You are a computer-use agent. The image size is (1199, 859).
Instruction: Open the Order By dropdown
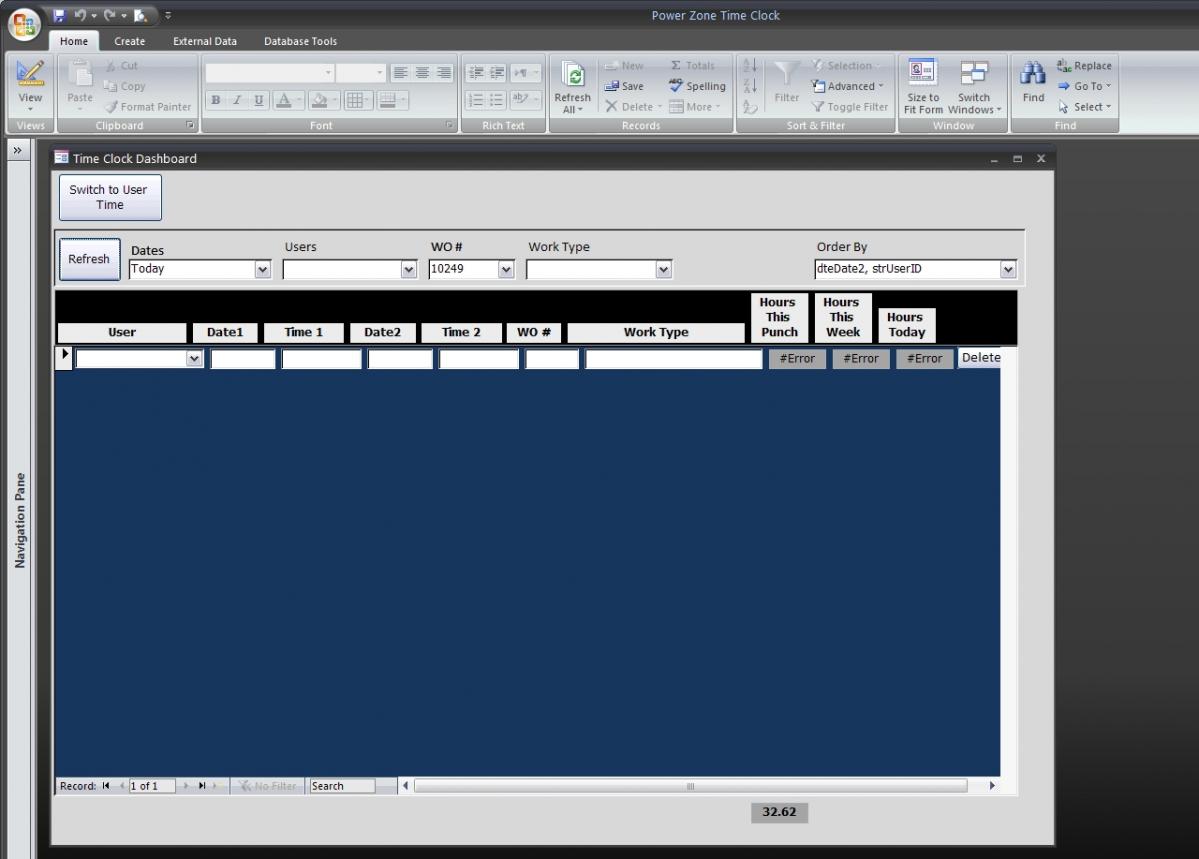pyautogui.click(x=1008, y=269)
